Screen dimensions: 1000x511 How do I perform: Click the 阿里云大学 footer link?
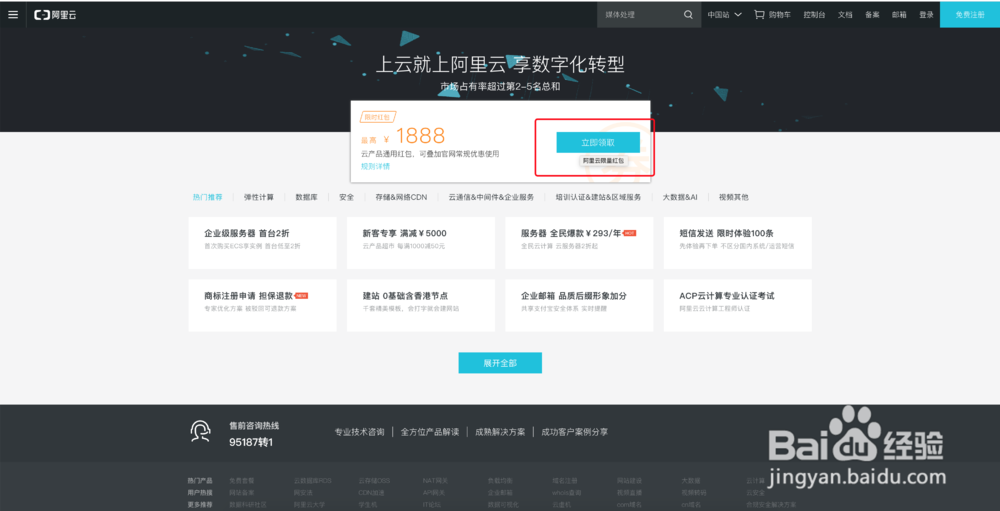point(309,504)
